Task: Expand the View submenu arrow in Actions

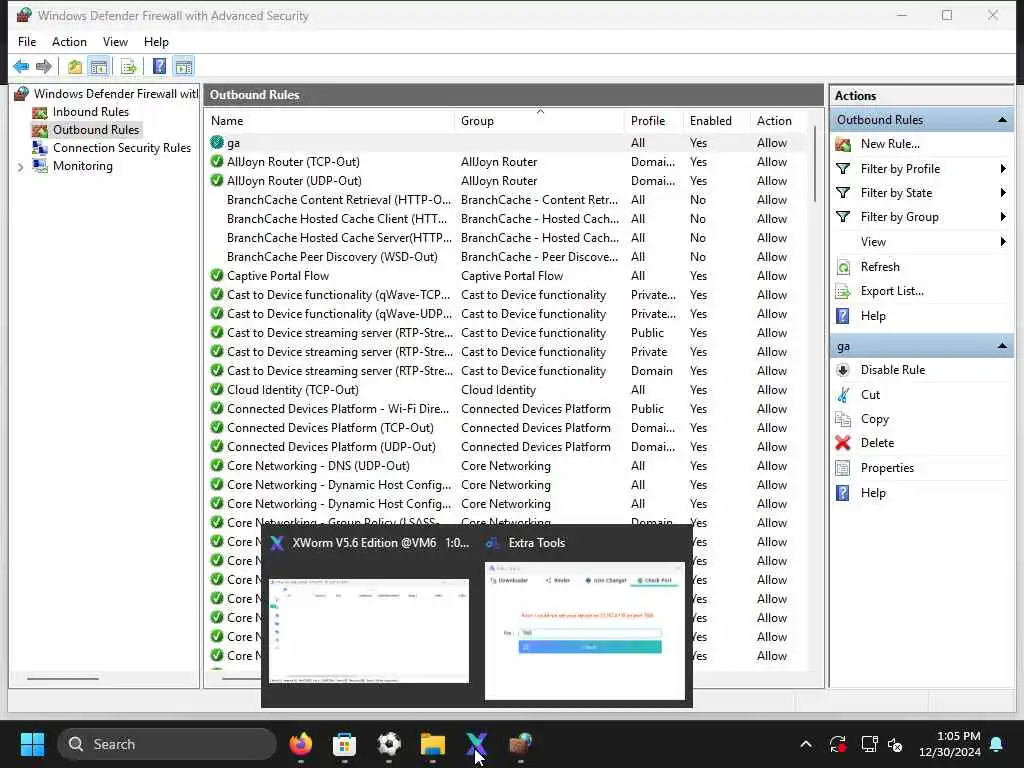Action: (x=1002, y=242)
